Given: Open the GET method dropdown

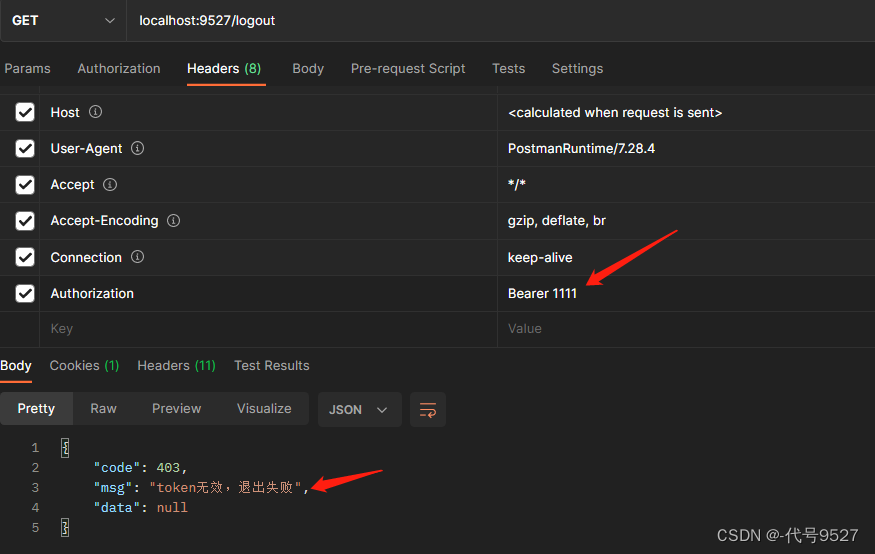Looking at the screenshot, I should (x=63, y=21).
